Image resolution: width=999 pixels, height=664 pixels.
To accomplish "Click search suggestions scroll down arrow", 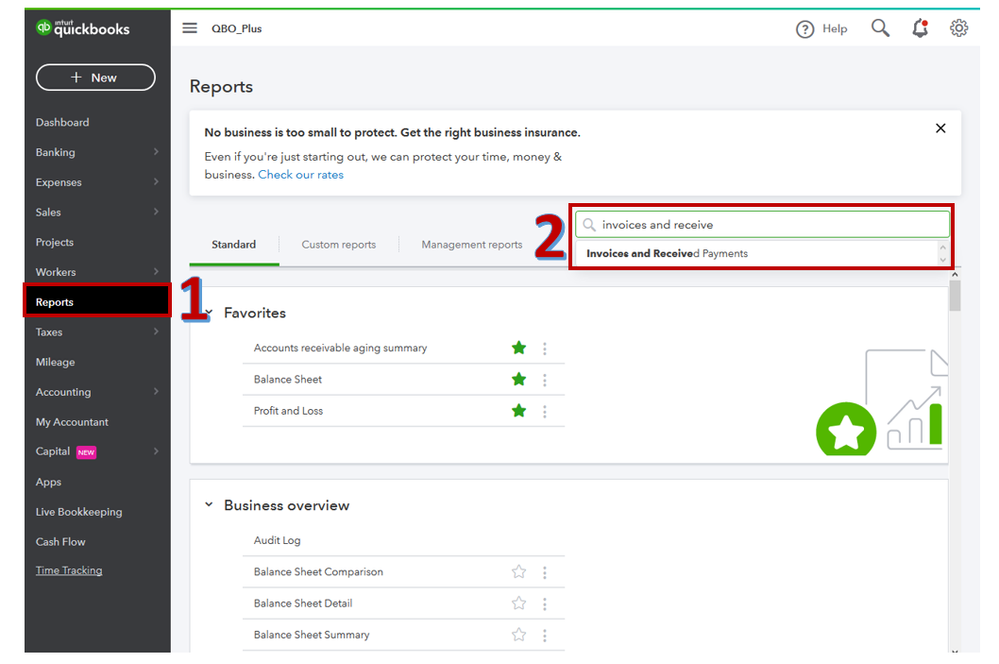I will tap(943, 259).
